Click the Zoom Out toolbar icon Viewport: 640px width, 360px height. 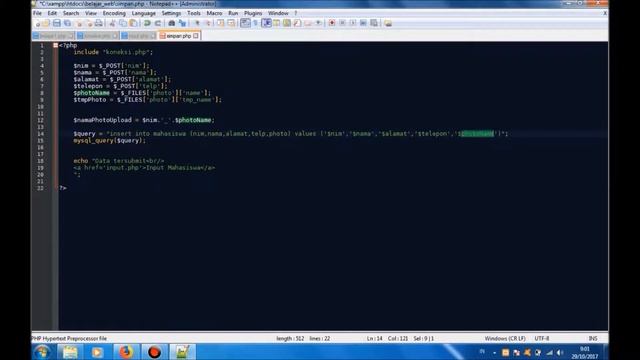click(208, 23)
